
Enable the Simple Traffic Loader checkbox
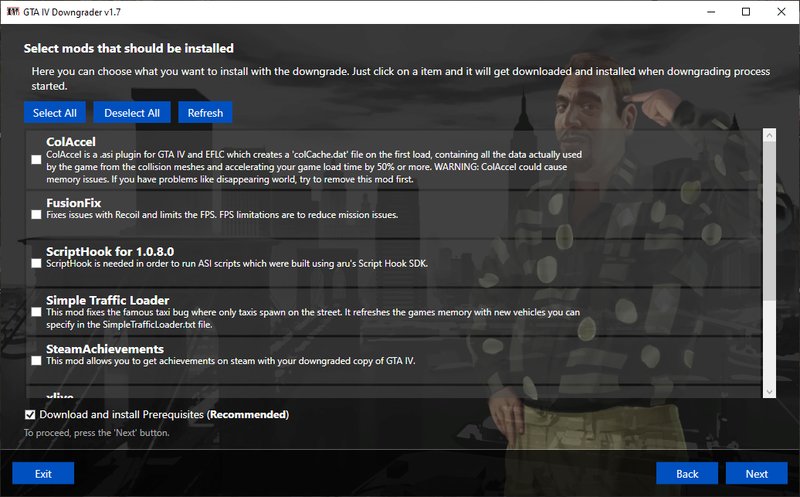coord(36,312)
